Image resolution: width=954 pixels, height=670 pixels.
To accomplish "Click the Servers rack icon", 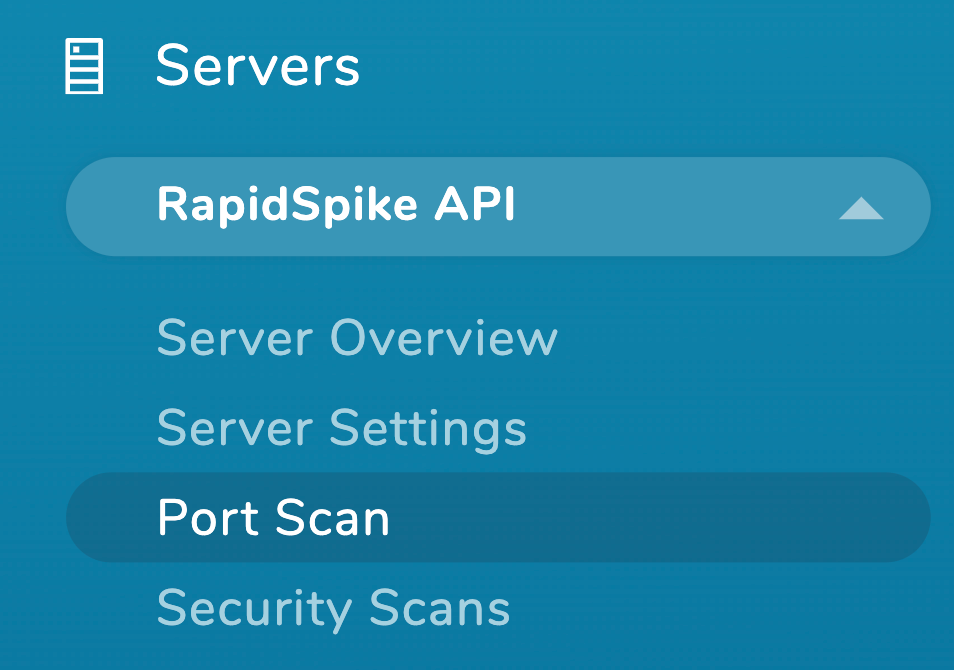I will coord(84,66).
